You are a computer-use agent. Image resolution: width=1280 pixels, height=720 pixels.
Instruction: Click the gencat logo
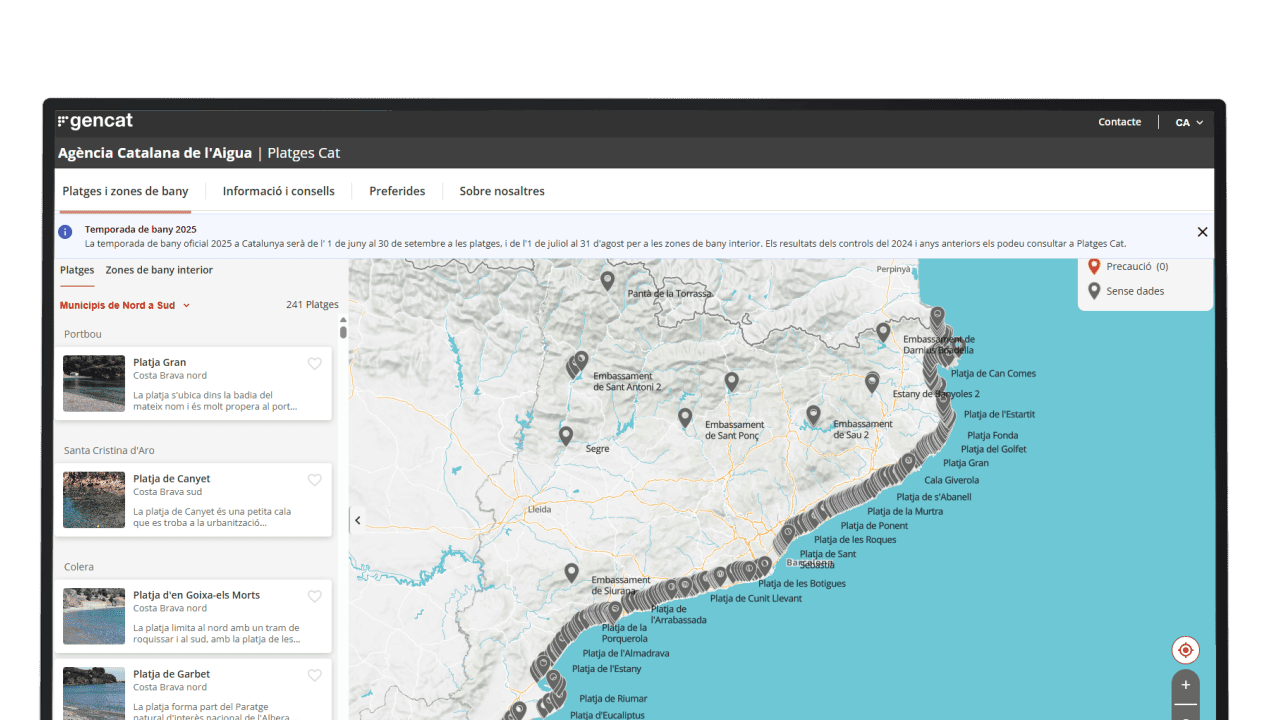(95, 122)
